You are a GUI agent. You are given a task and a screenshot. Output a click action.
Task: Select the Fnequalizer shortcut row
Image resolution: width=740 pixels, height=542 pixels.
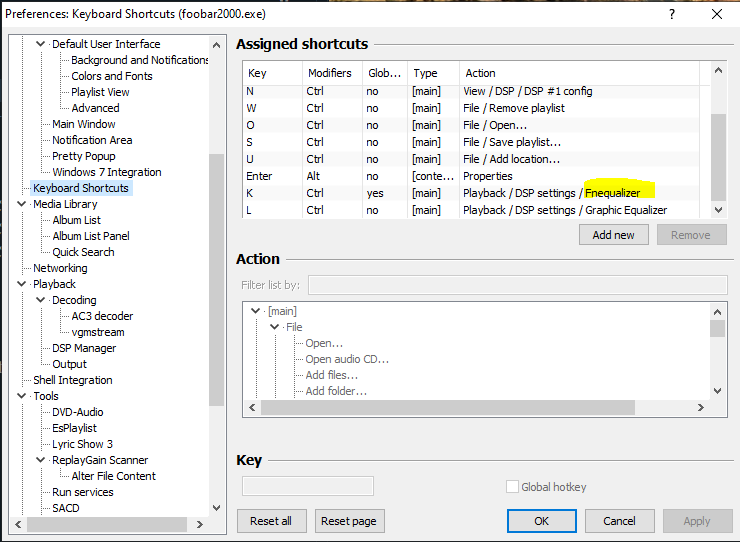pyautogui.click(x=480, y=192)
